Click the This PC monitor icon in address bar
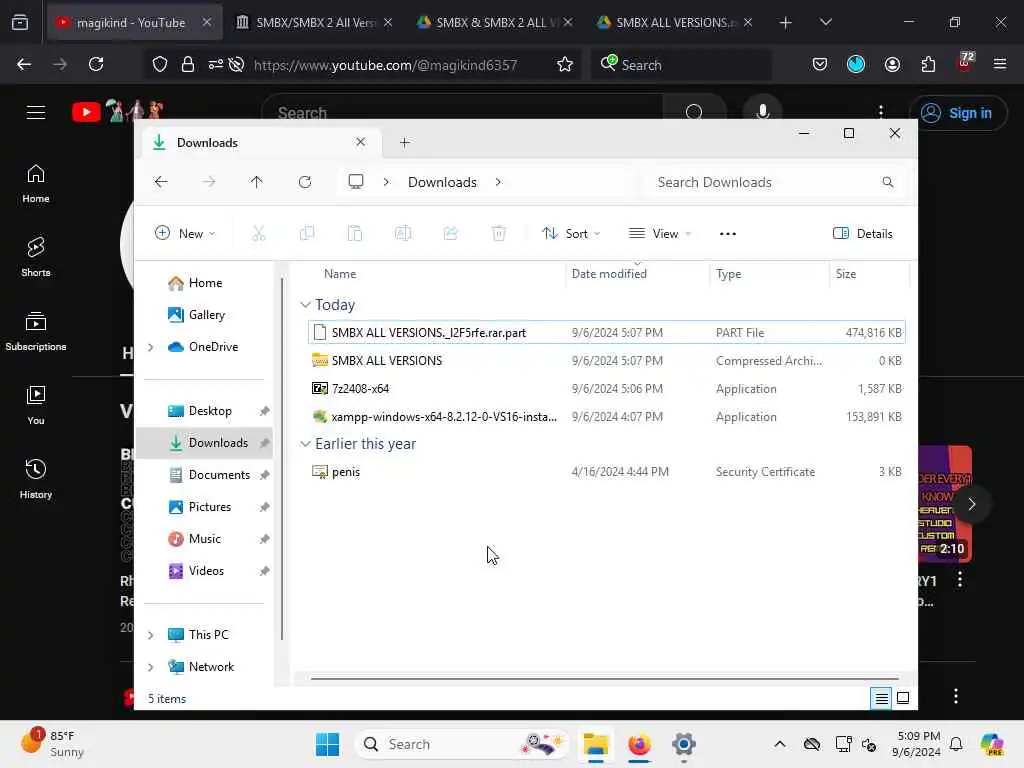Image resolution: width=1024 pixels, height=768 pixels. 356,182
